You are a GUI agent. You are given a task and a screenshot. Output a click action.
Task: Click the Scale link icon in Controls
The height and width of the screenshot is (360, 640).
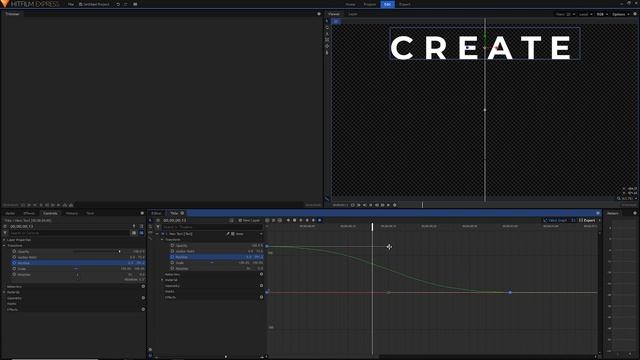pos(76,269)
